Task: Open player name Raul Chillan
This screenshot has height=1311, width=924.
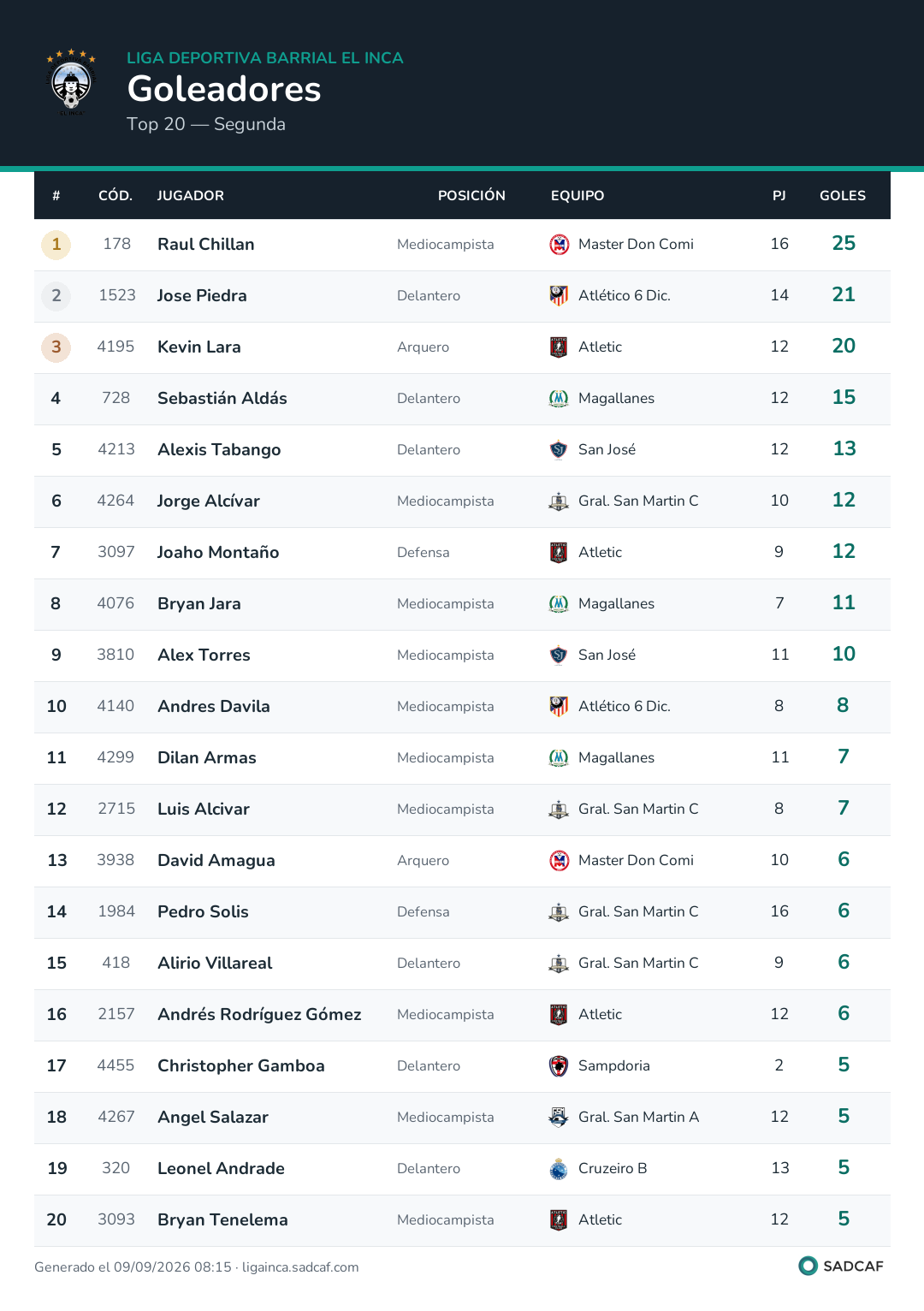Action: [206, 245]
